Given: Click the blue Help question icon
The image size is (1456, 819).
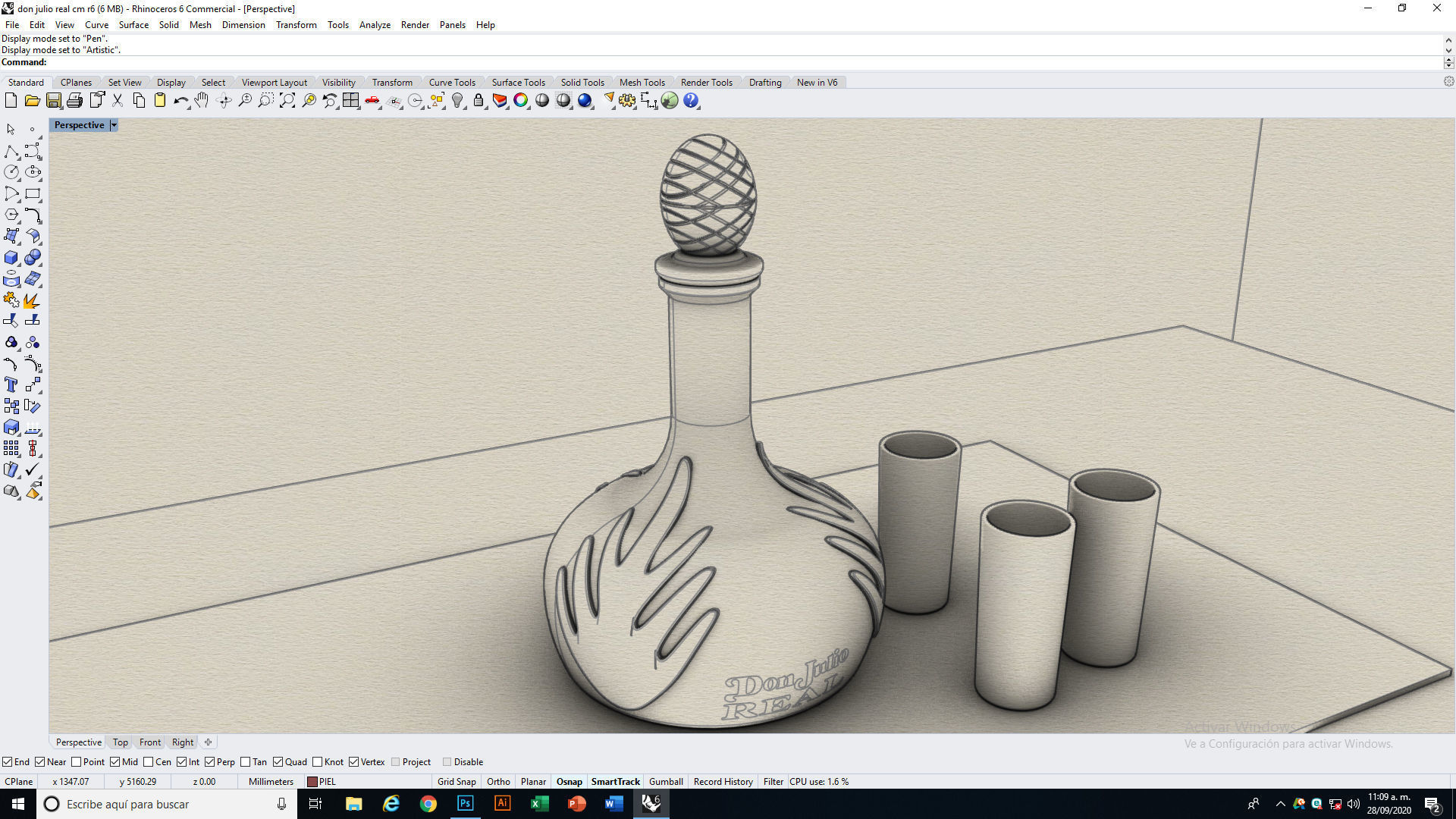Looking at the screenshot, I should [x=691, y=101].
